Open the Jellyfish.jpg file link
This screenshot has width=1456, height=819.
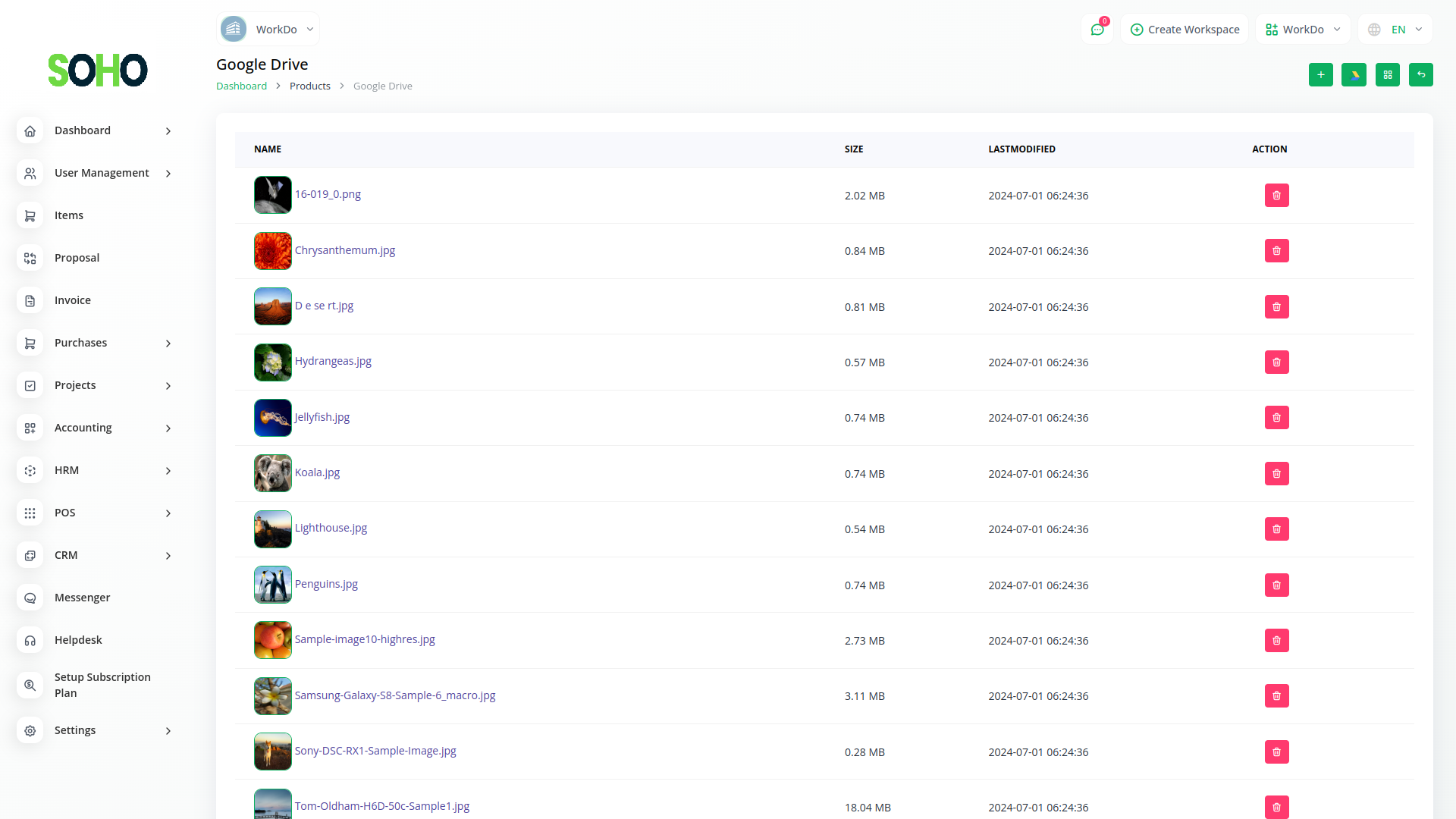click(322, 417)
